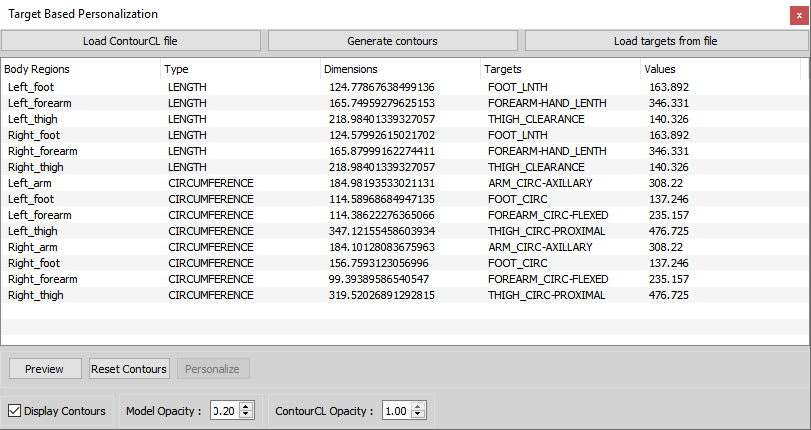Close the Target Based Personalization dialog
Viewport: 811px width, 430px height.
pos(799,16)
